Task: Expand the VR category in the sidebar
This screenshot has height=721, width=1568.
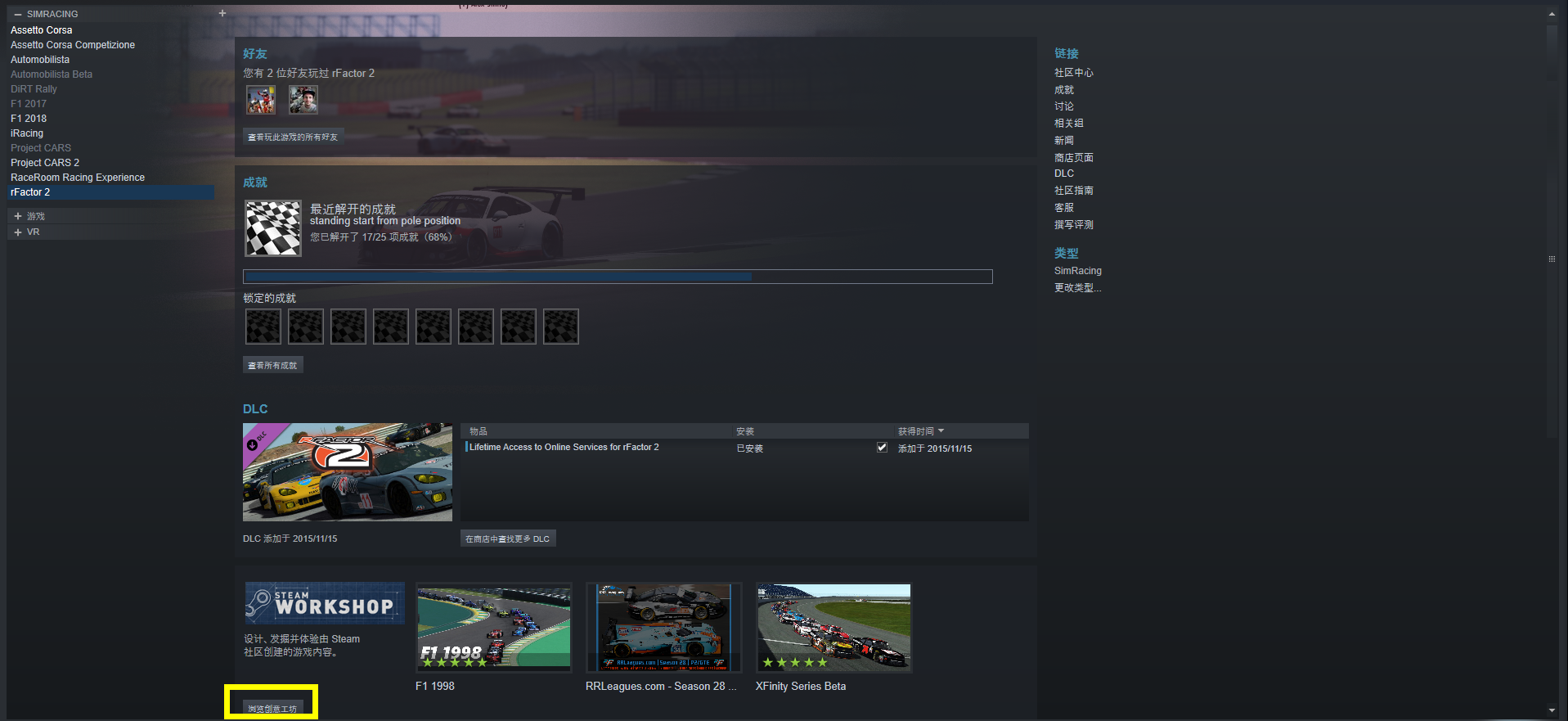Action: 18,232
